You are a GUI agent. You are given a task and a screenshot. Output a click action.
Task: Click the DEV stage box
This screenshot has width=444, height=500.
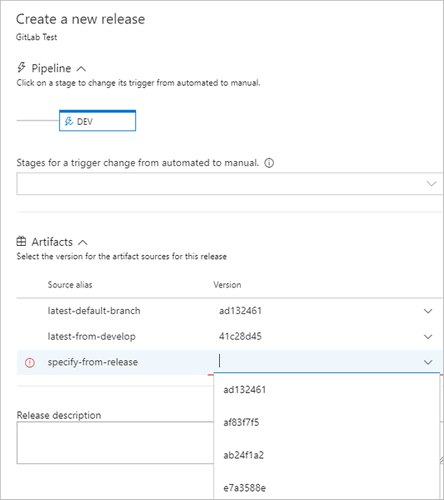coord(97,121)
